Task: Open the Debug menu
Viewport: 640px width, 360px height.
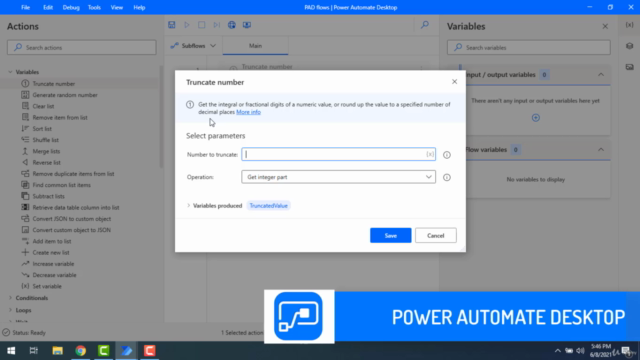Action: [71, 7]
